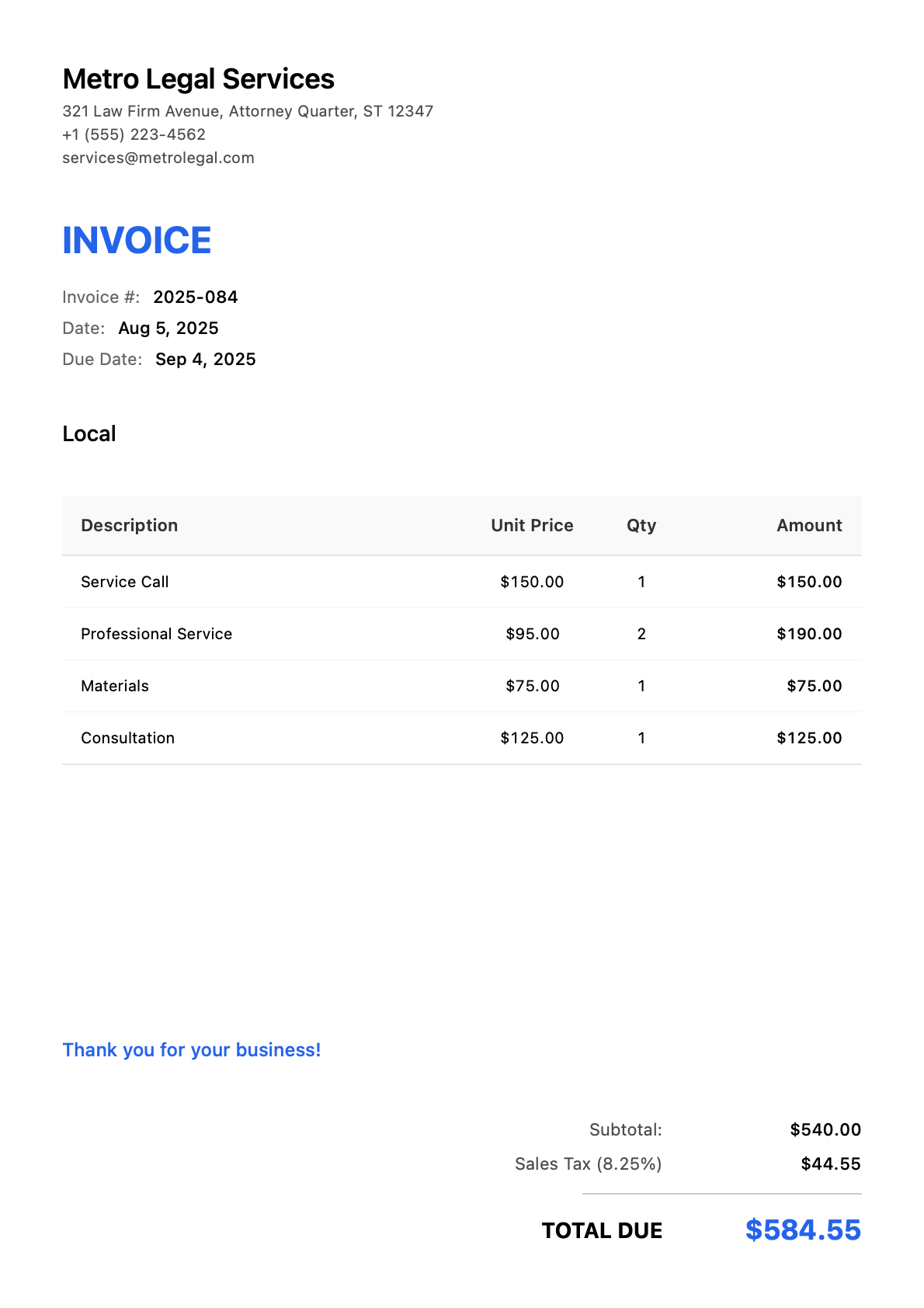Click the Materials unit price $75.00
The width and height of the screenshot is (924, 1308).
533,686
